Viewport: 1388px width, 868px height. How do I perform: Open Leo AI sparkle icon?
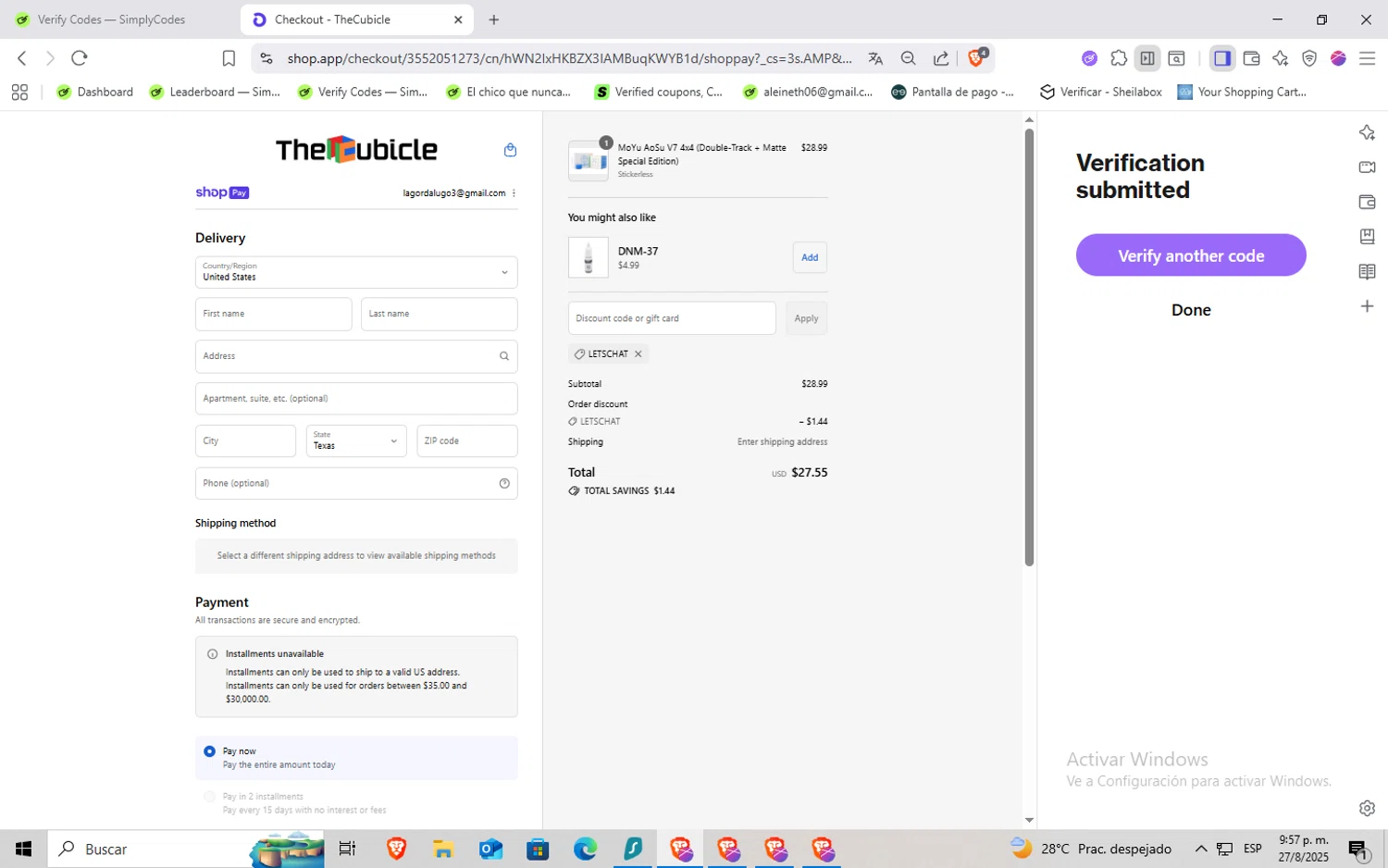1280,58
